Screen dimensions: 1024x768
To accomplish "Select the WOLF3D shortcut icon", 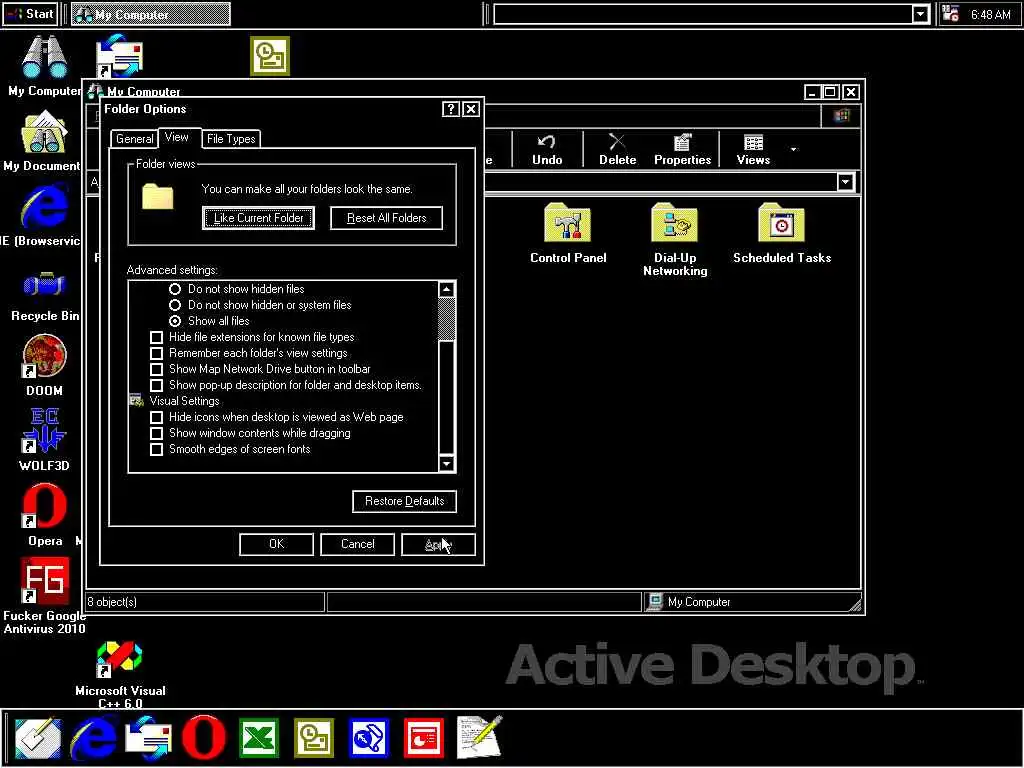I will (44, 431).
